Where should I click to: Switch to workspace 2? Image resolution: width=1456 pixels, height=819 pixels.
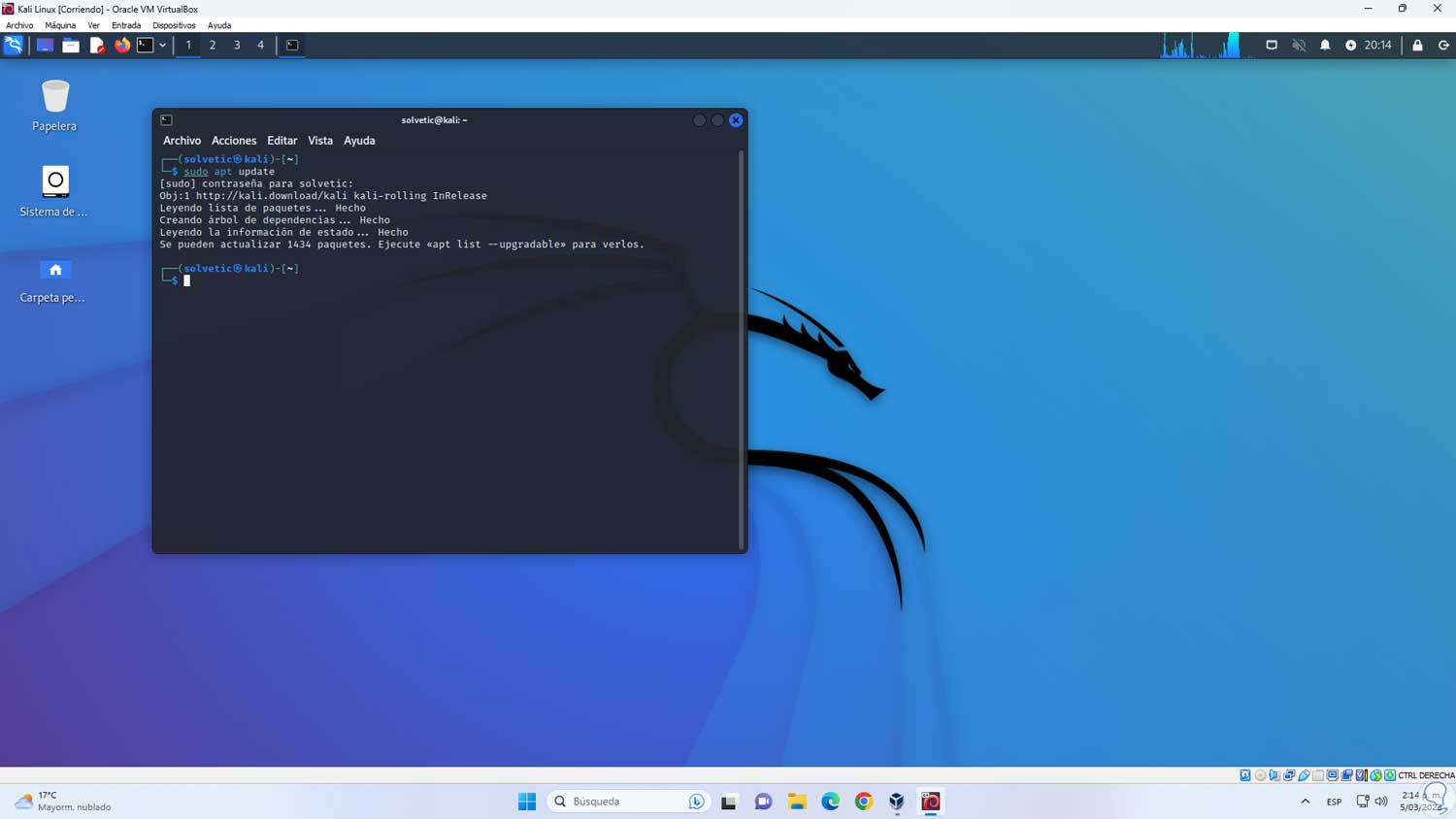[213, 45]
